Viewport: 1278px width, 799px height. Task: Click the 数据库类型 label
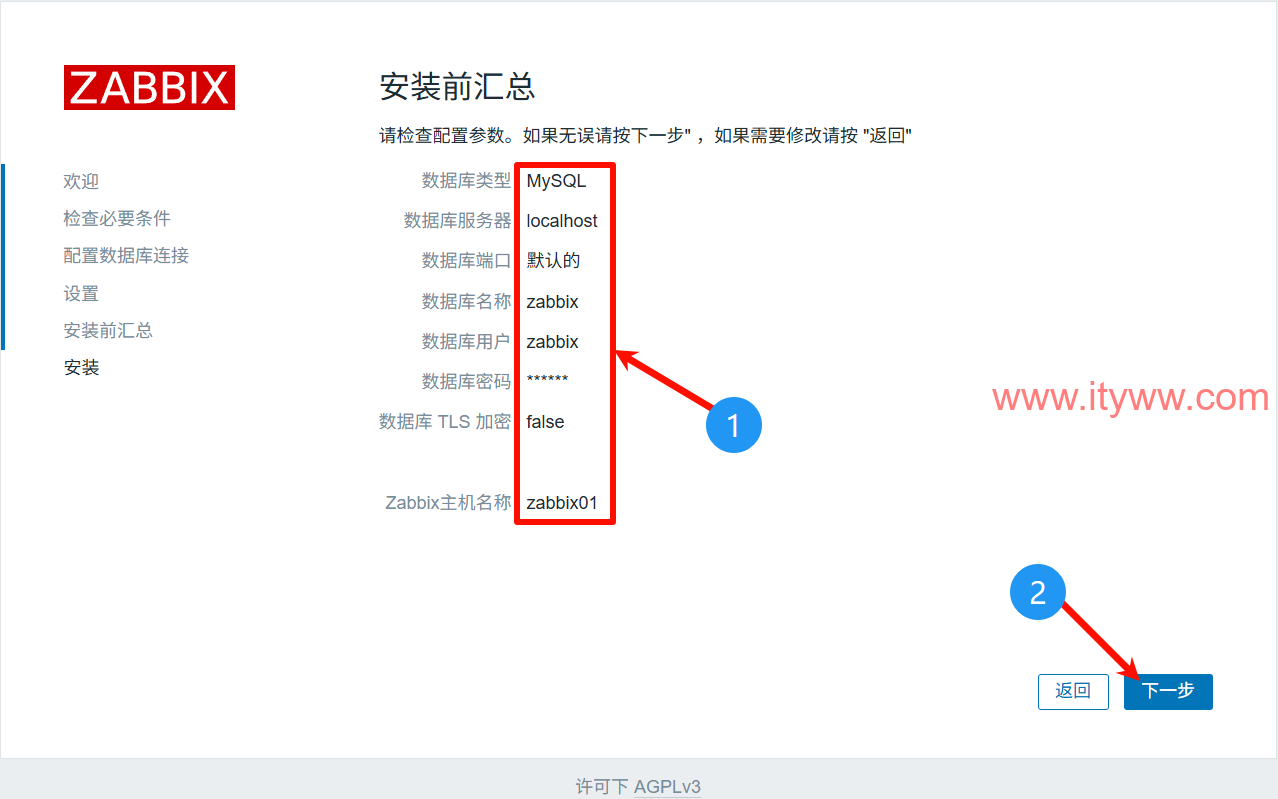(x=466, y=181)
